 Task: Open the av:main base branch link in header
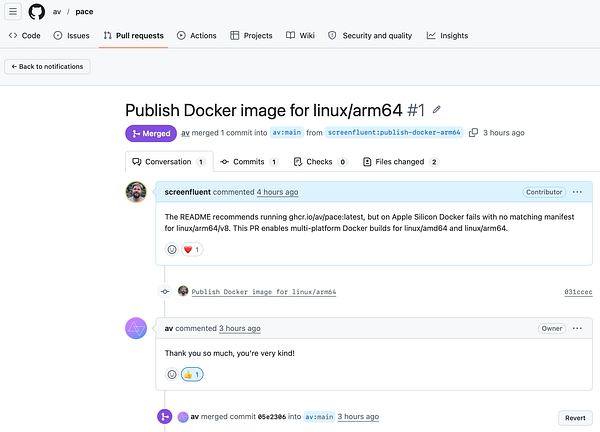[287, 132]
